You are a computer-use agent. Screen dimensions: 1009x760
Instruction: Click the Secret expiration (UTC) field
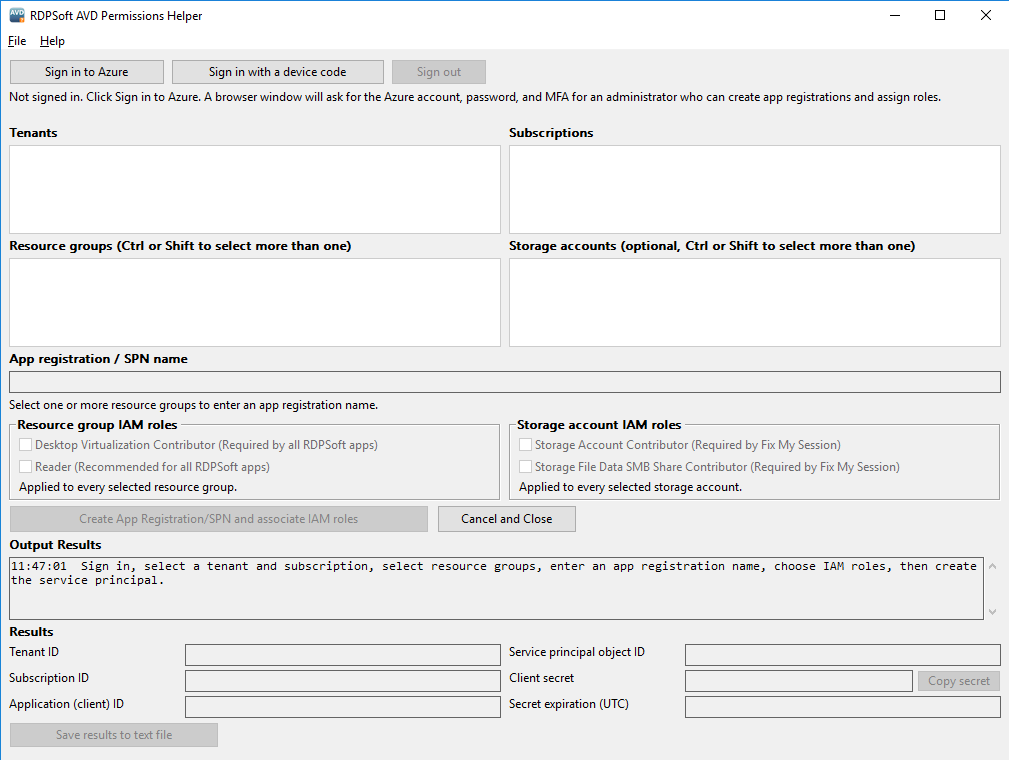[843, 707]
